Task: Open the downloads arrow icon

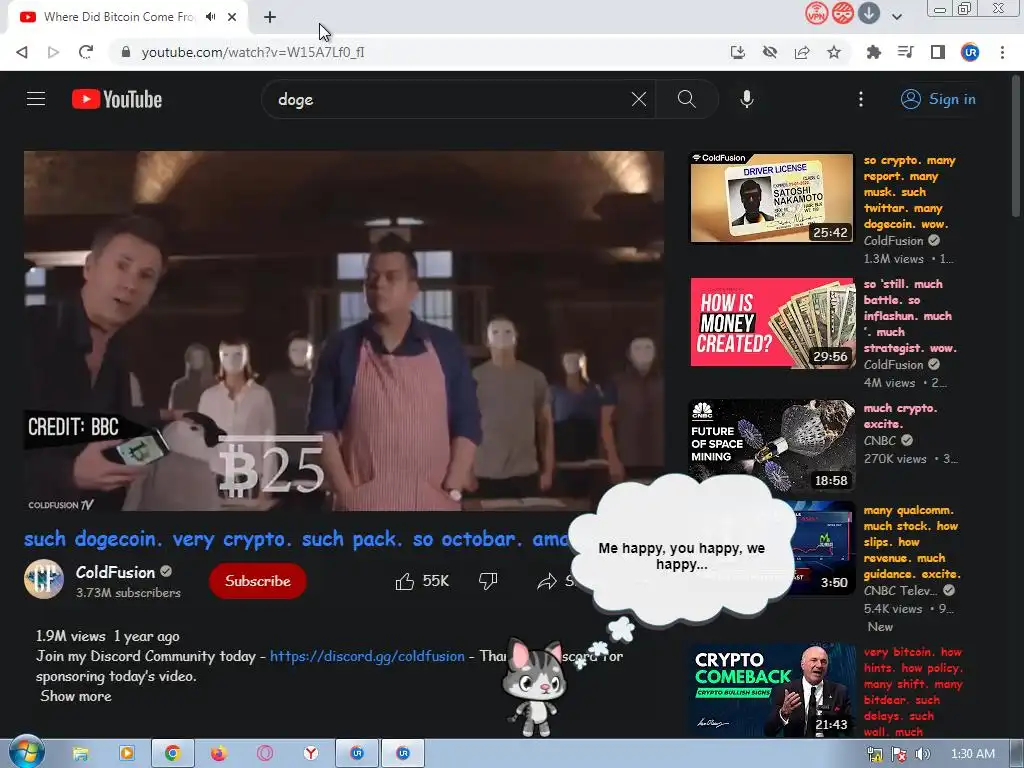Action: [x=869, y=13]
